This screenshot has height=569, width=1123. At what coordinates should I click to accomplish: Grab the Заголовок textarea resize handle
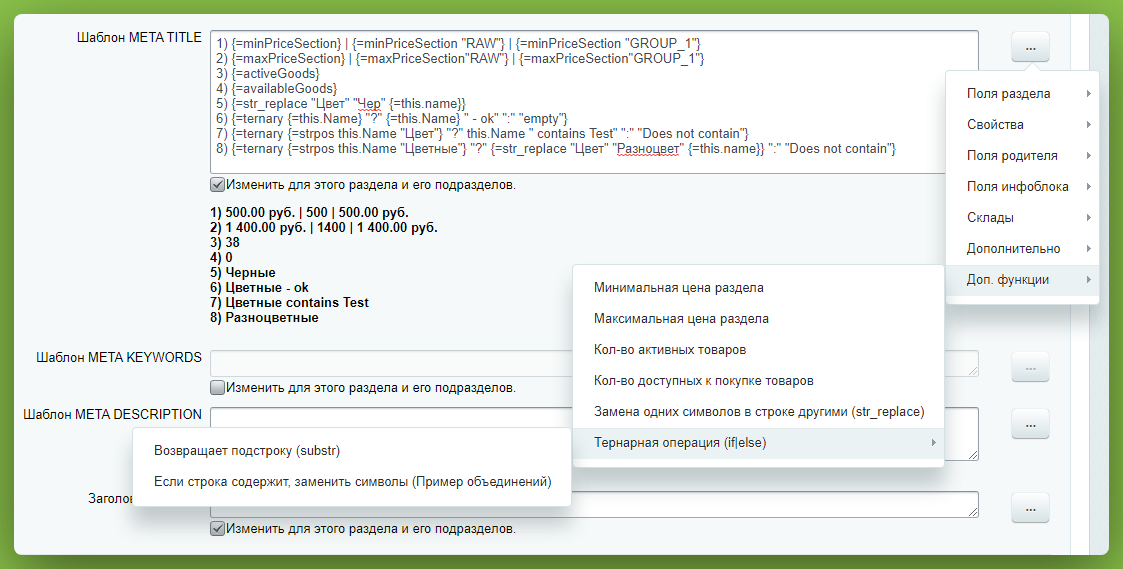coord(973,512)
